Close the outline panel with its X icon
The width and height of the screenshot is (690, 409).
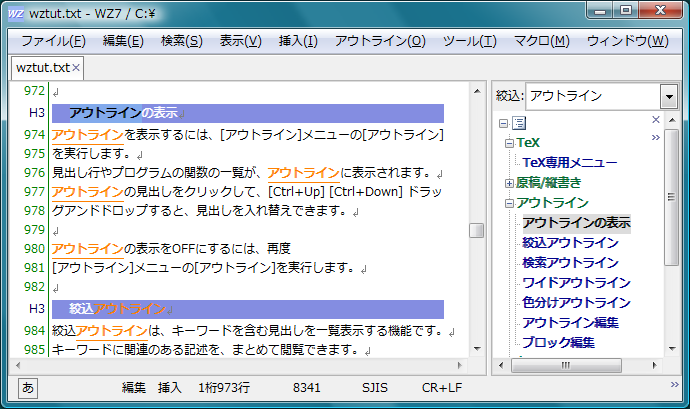(656, 120)
